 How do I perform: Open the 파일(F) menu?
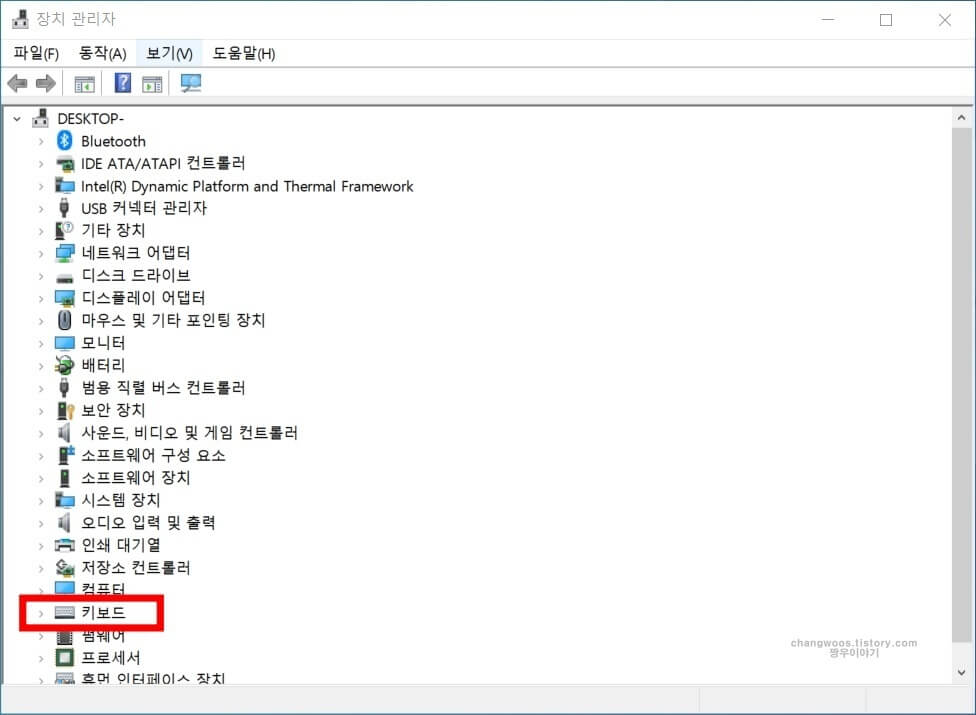click(35, 53)
